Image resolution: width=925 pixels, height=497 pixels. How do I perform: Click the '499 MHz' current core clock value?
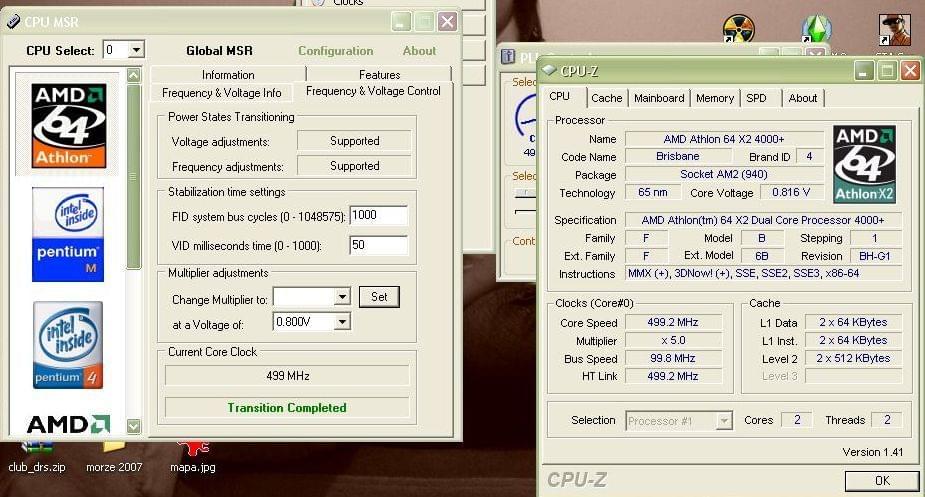coord(287,375)
